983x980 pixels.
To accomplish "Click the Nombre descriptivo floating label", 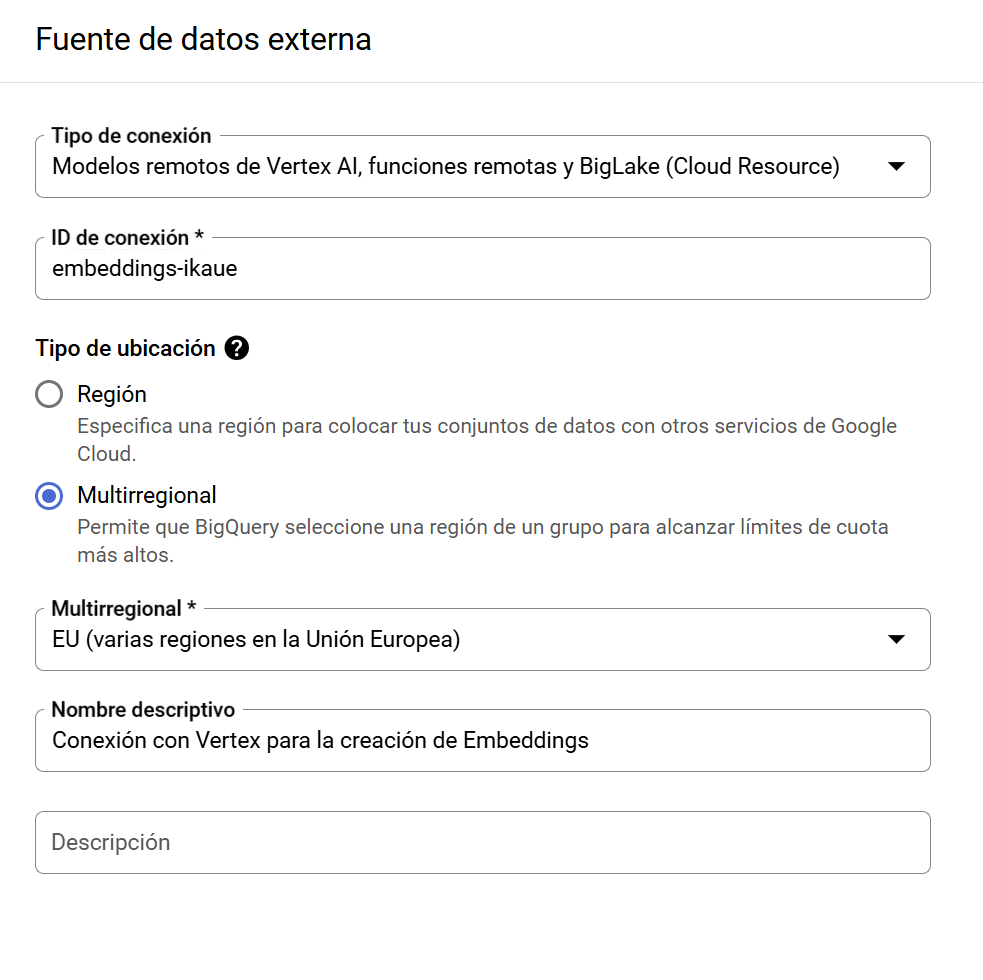I will point(143,710).
